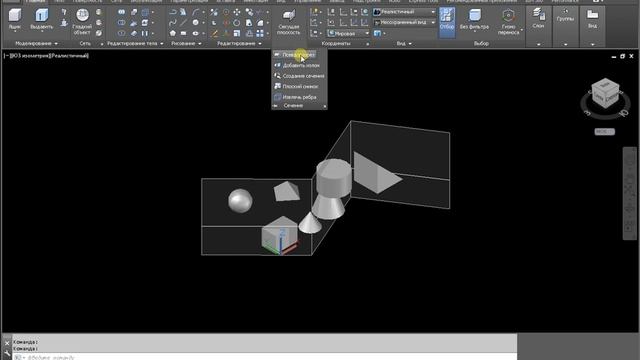Expand options under the Выдавить button
640x360 pixels.
42,31
